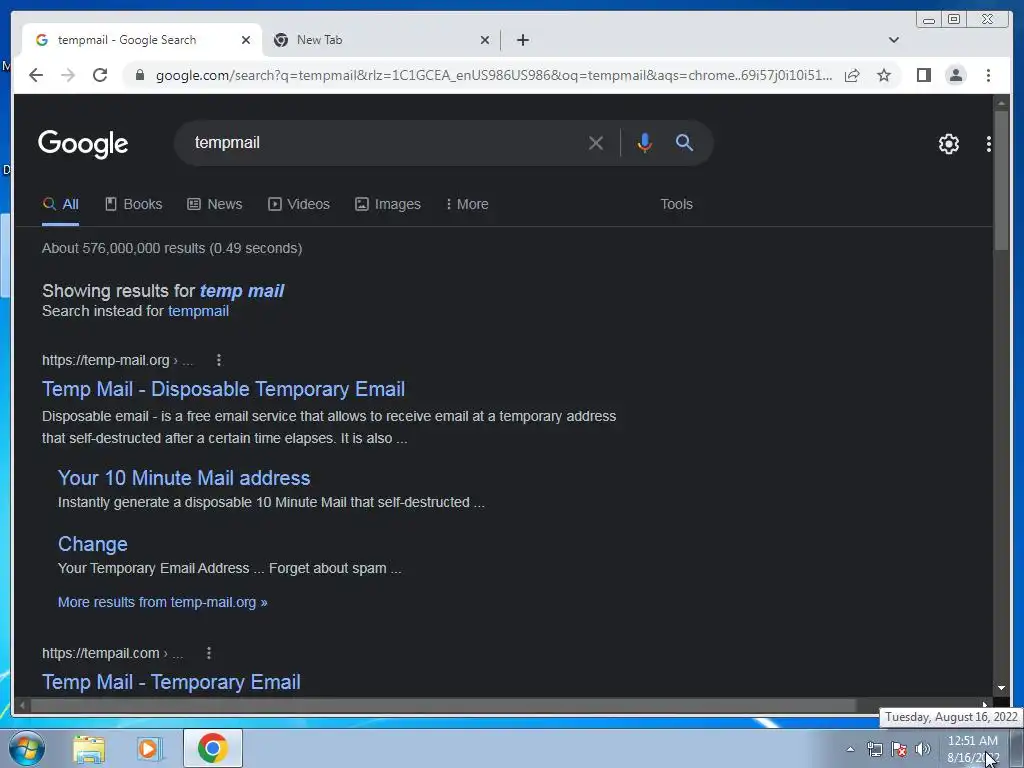This screenshot has height=768, width=1024.
Task: Open Temp Mail - Disposable Temporary Email
Action: coord(223,389)
